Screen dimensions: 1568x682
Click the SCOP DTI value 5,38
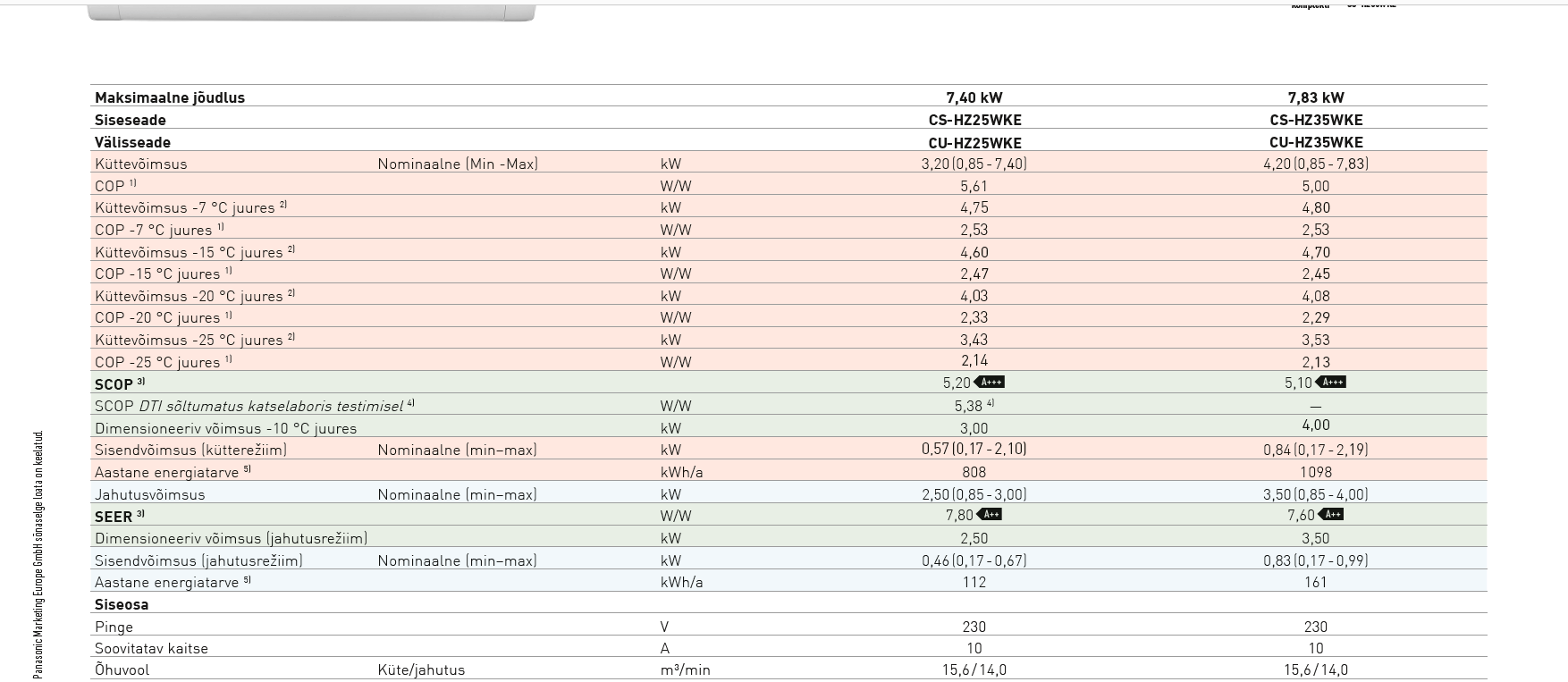(x=974, y=406)
